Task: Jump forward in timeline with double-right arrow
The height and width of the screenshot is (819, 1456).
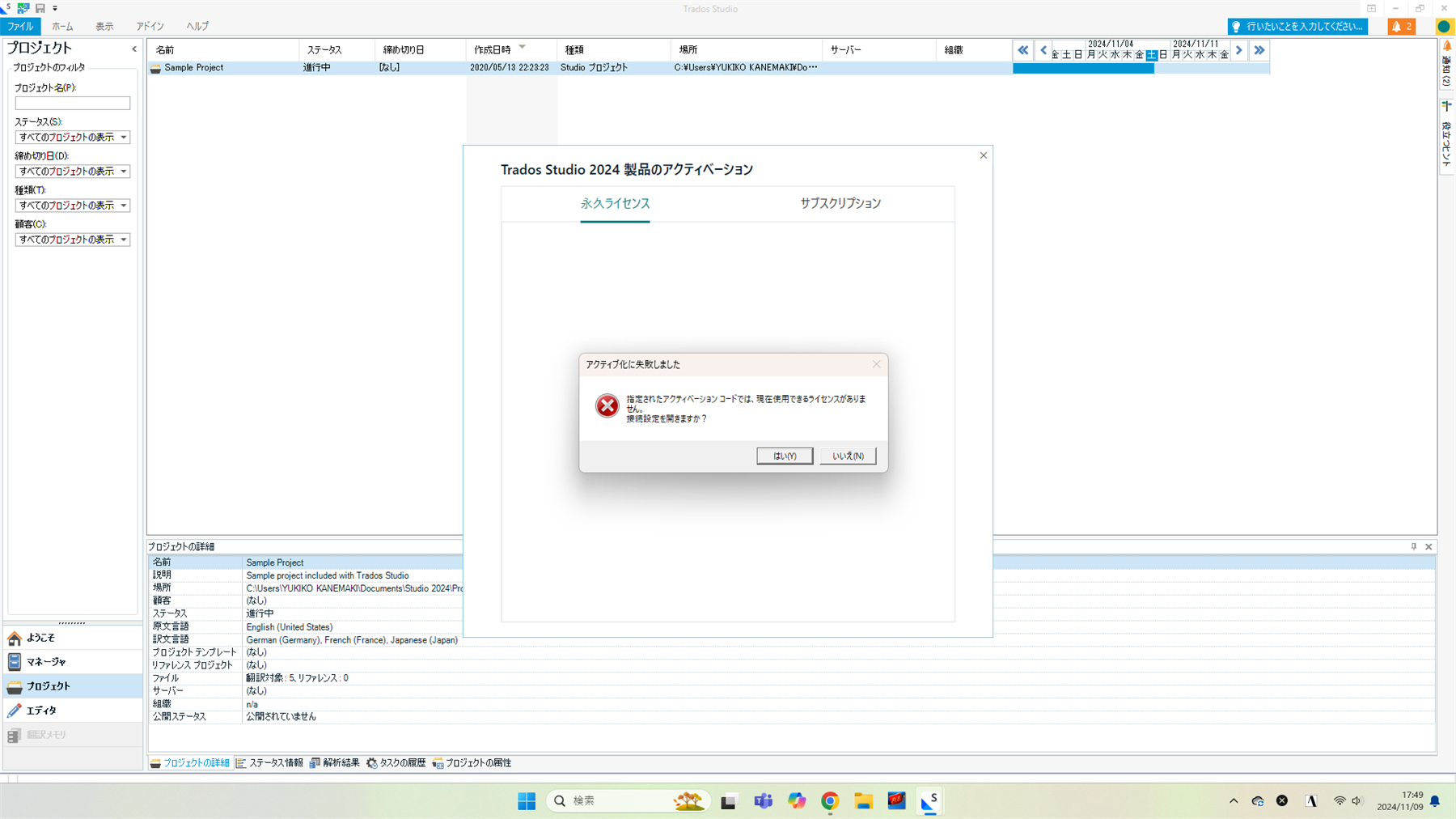Action: pos(1259,50)
